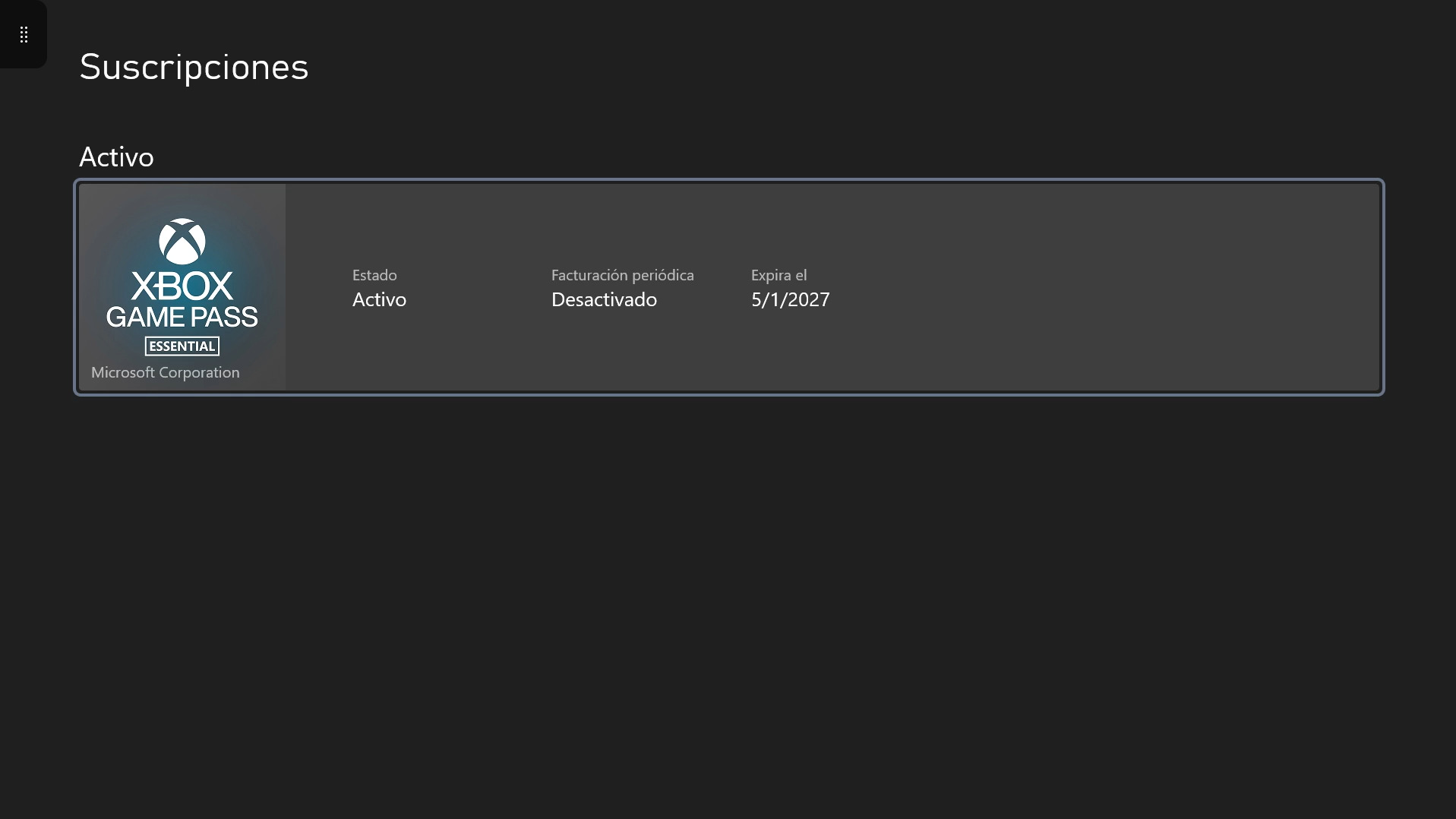
Task: Click the "Facturación periódica" label
Action: click(623, 275)
